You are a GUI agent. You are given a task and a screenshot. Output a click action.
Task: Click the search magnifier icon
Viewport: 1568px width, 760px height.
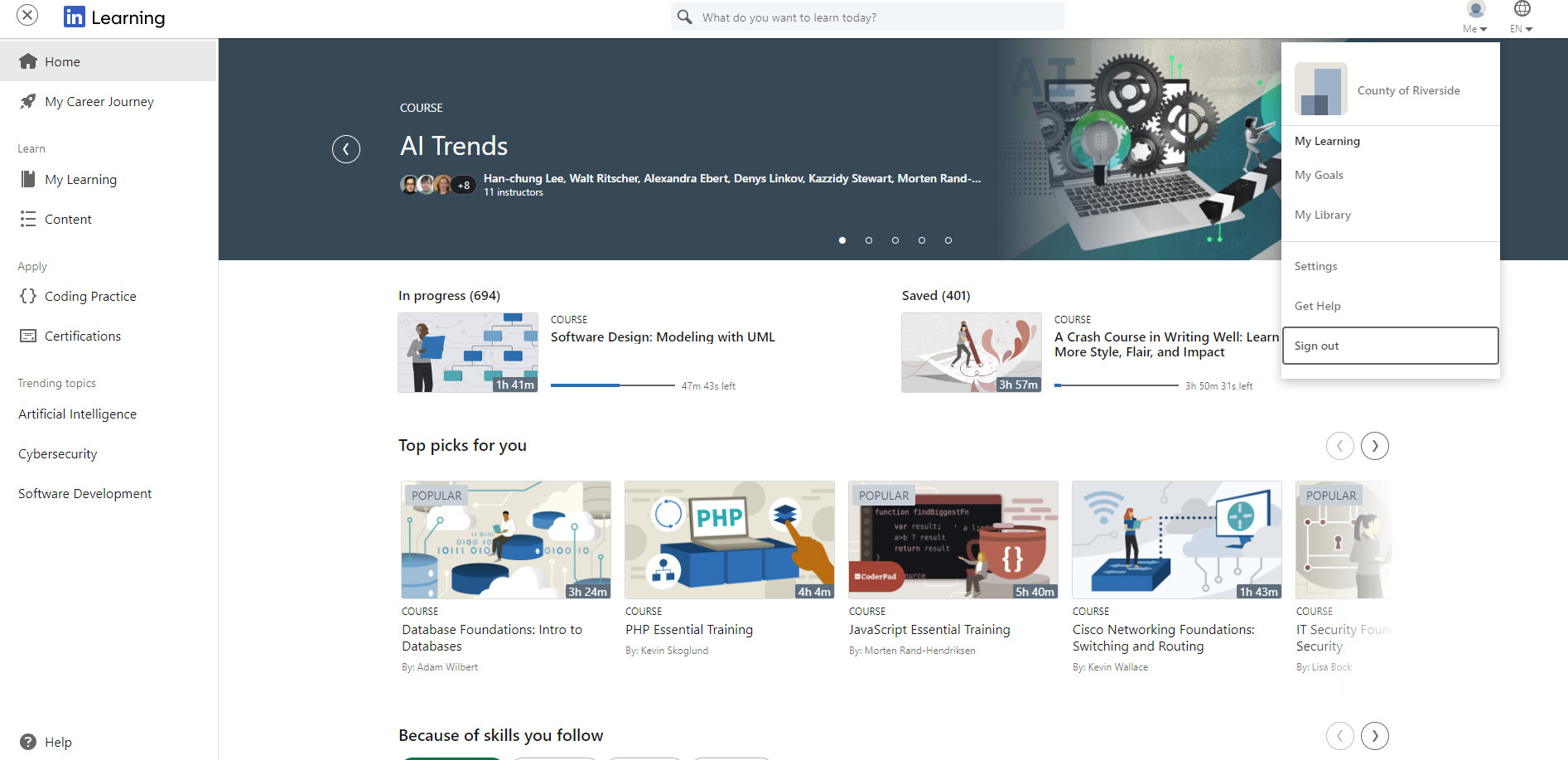685,17
